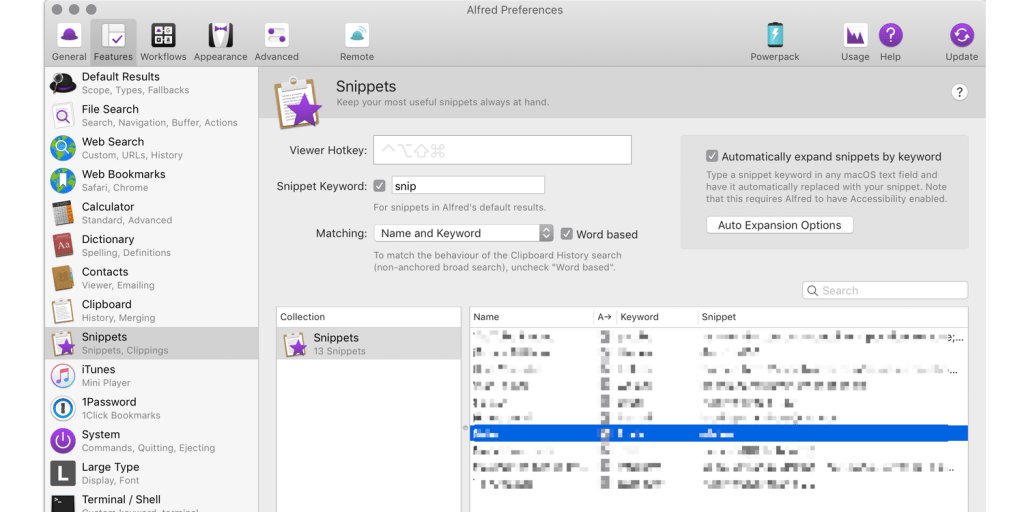
Task: Toggle the Snippet Keyword checkbox
Action: pos(379,185)
